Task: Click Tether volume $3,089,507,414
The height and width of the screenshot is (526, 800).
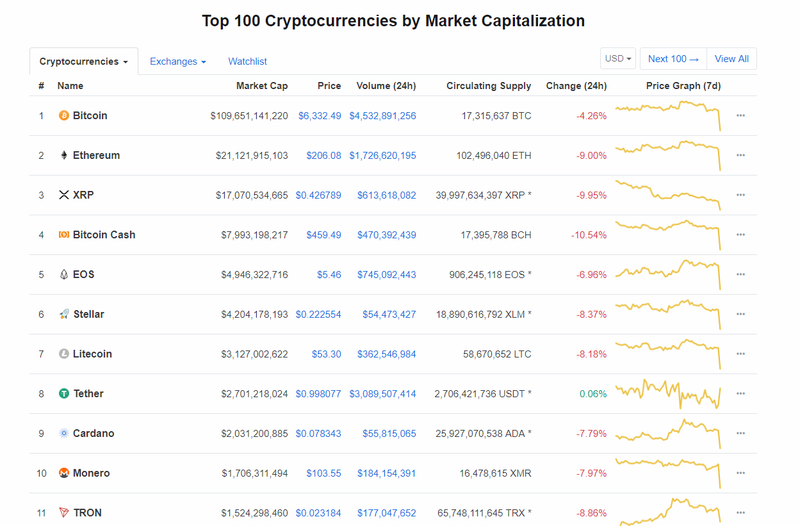Action: pos(383,394)
